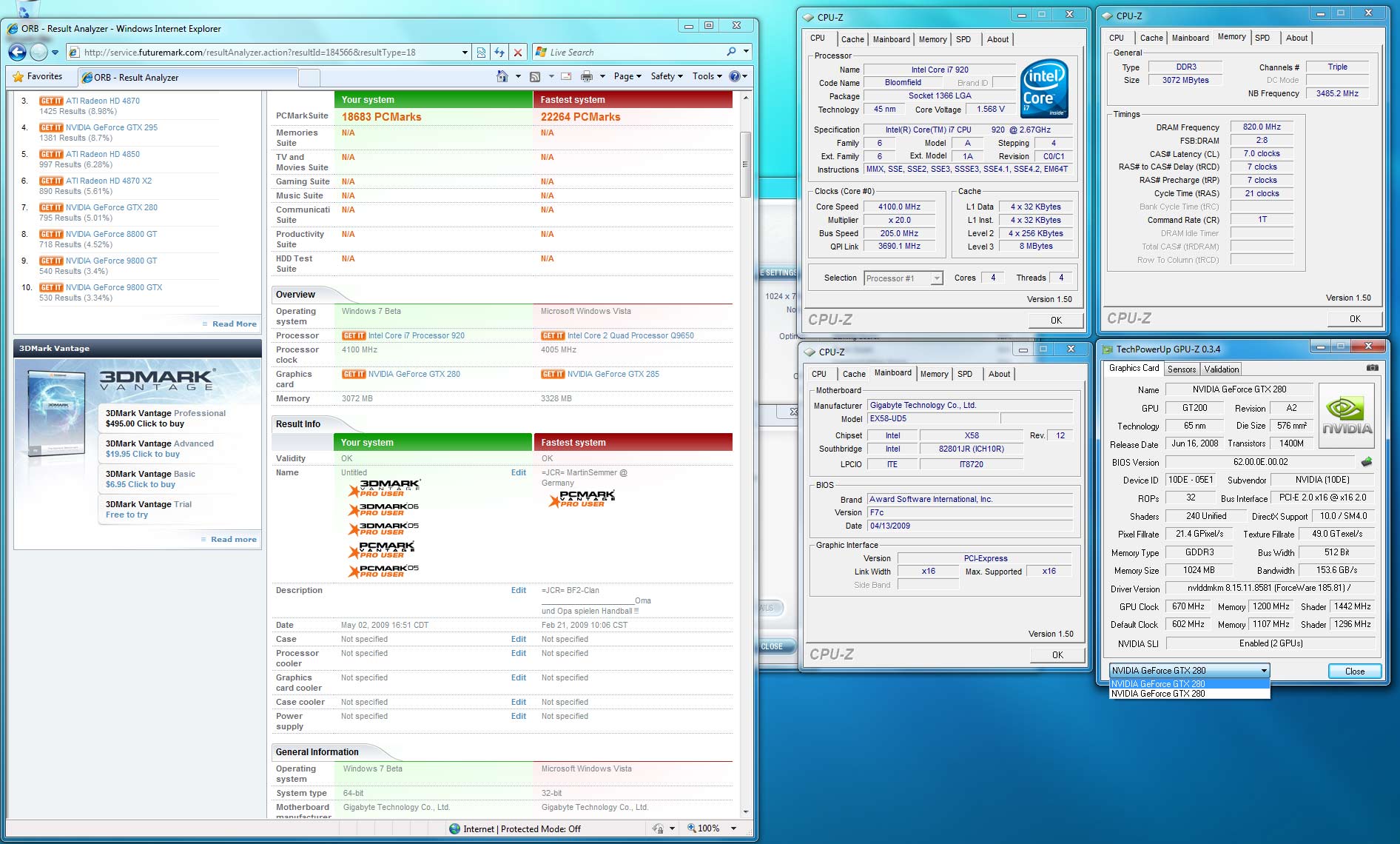Click the compatibility view icon in address bar
The height and width of the screenshot is (844, 1400).
click(x=481, y=53)
